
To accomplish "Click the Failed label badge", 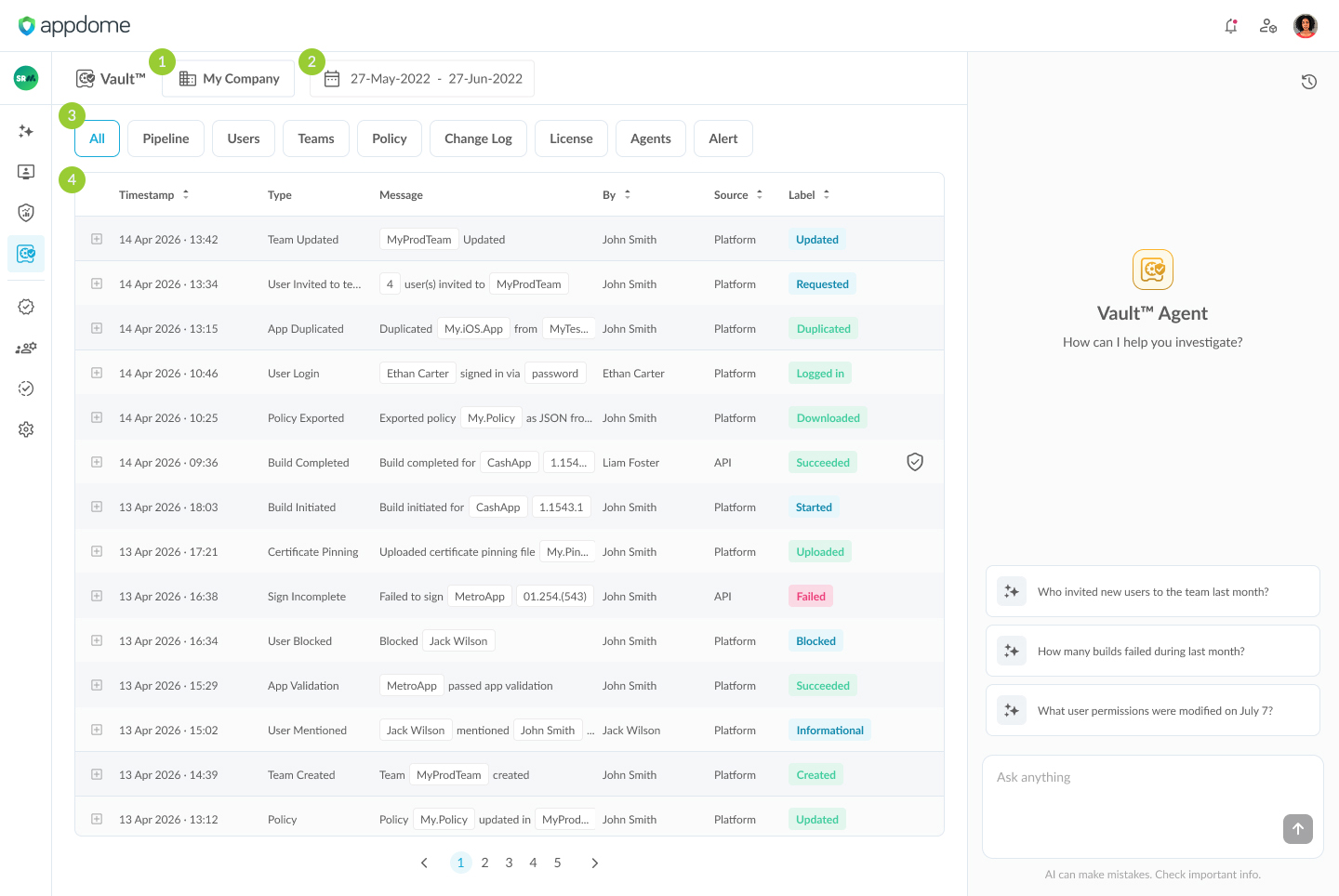I will click(811, 597).
